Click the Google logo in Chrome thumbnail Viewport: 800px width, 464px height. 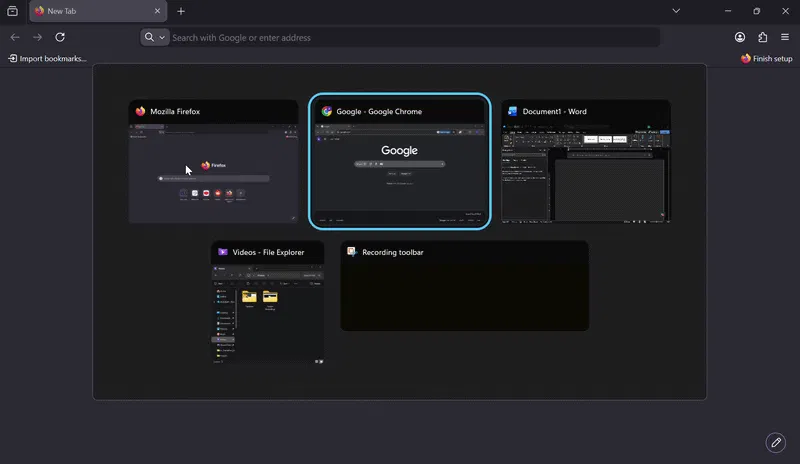(399, 151)
